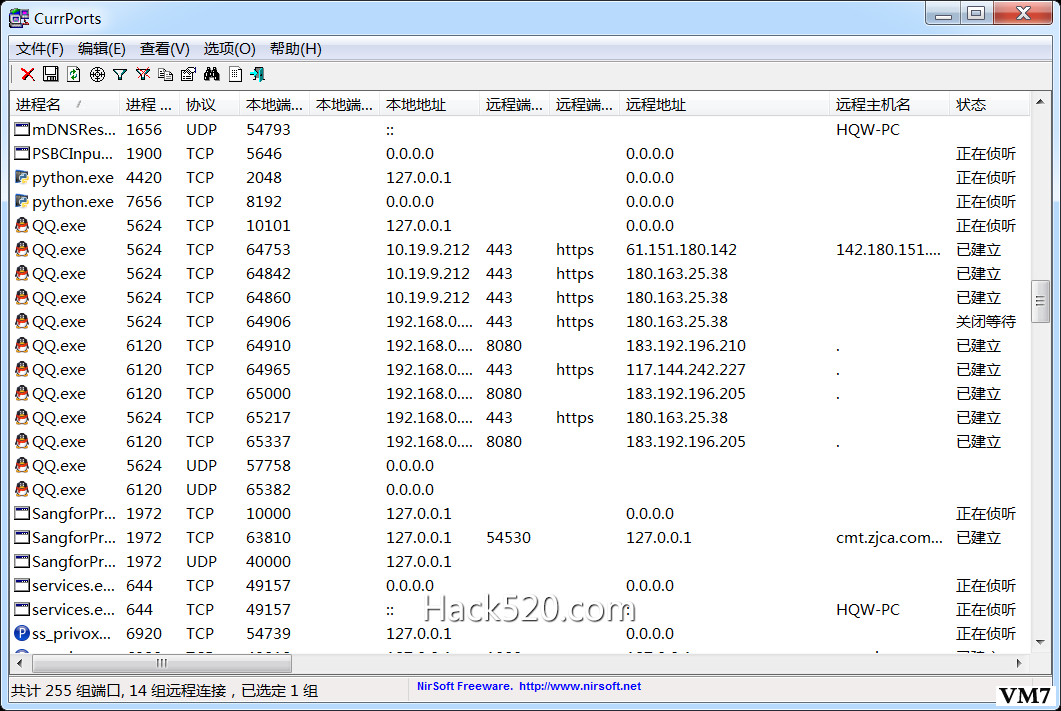This screenshot has width=1061, height=711.
Task: Click the penguin icon of QQ.exe port 57758
Action: click(x=22, y=465)
